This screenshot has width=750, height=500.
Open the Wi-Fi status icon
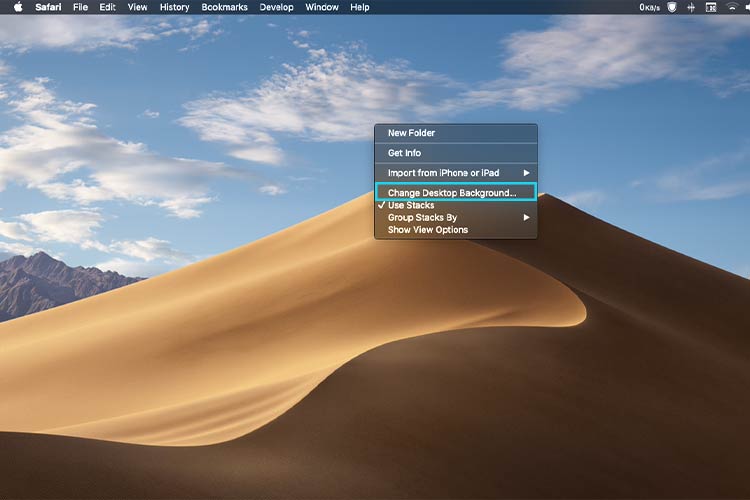click(x=730, y=7)
